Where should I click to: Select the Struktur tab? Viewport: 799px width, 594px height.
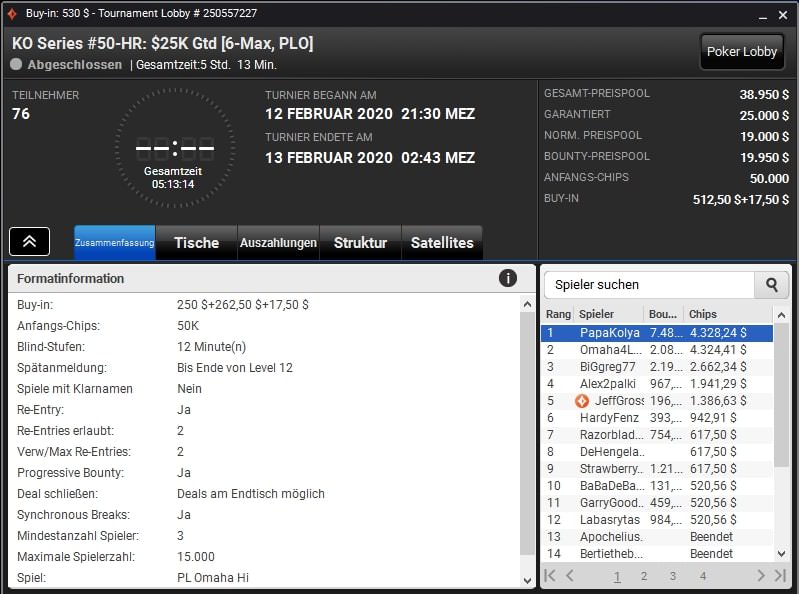pyautogui.click(x=360, y=243)
